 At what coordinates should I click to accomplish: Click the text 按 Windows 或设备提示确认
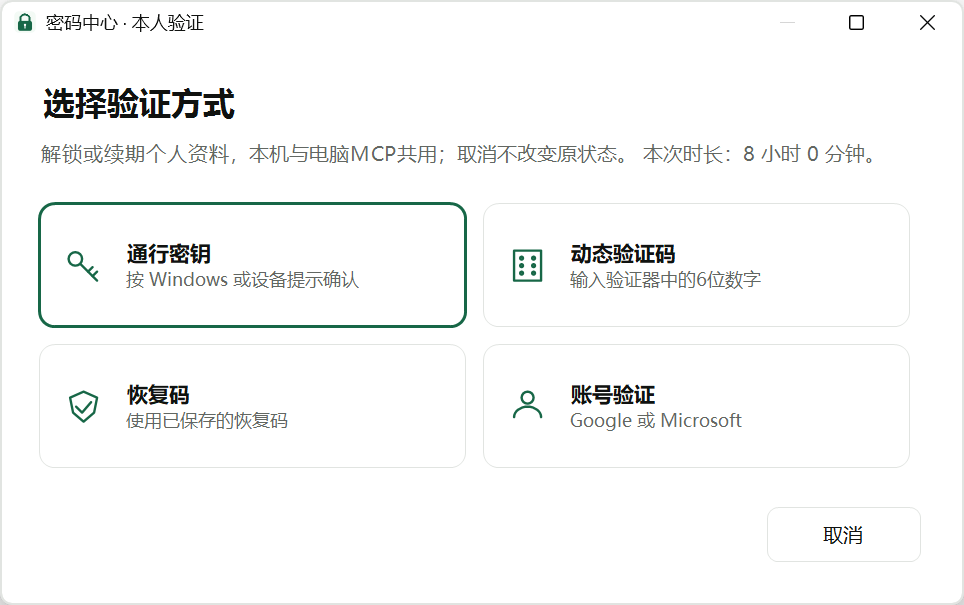[242, 280]
